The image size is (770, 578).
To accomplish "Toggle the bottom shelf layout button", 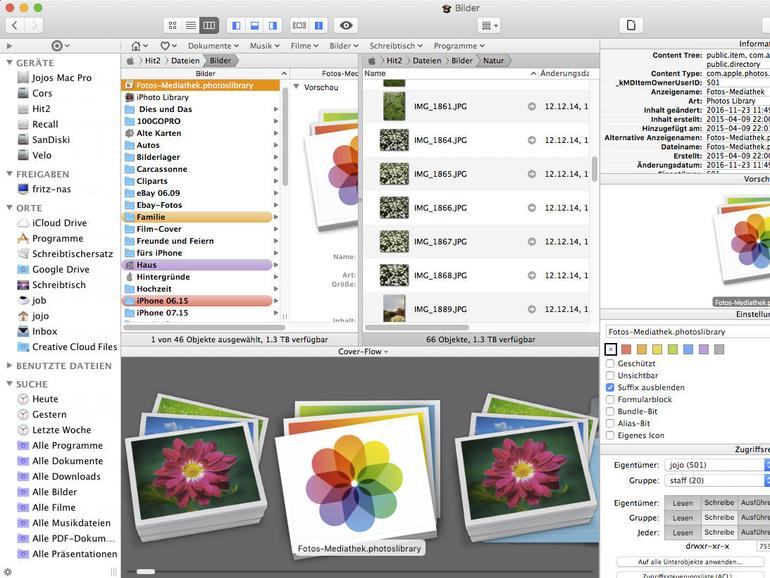I will (x=255, y=25).
